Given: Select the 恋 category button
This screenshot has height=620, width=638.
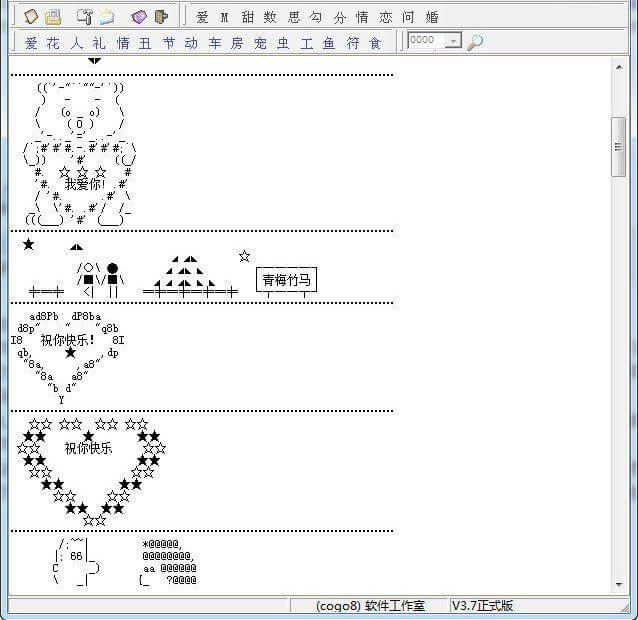Looking at the screenshot, I should pos(386,17).
